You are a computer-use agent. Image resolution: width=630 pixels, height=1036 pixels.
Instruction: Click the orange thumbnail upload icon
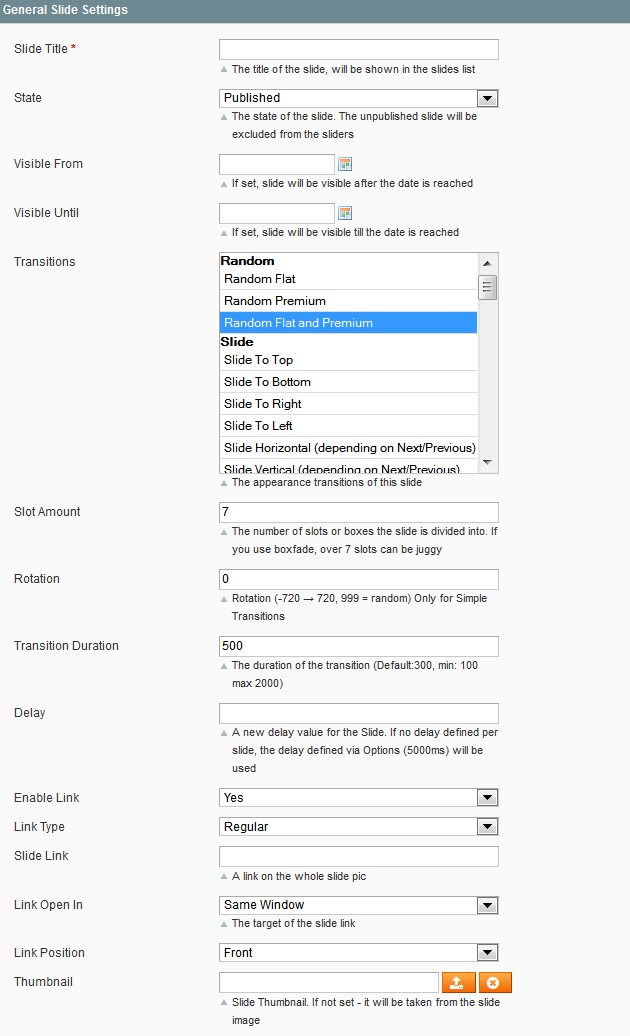(x=458, y=982)
